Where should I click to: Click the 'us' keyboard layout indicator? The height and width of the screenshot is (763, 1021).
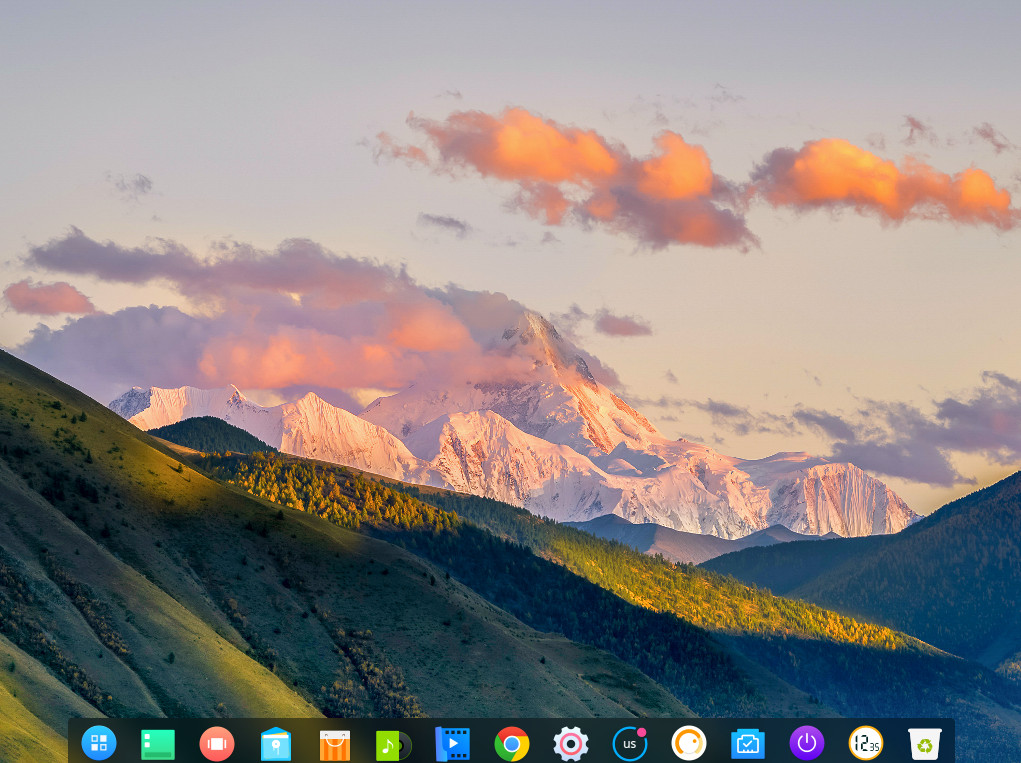pos(629,745)
